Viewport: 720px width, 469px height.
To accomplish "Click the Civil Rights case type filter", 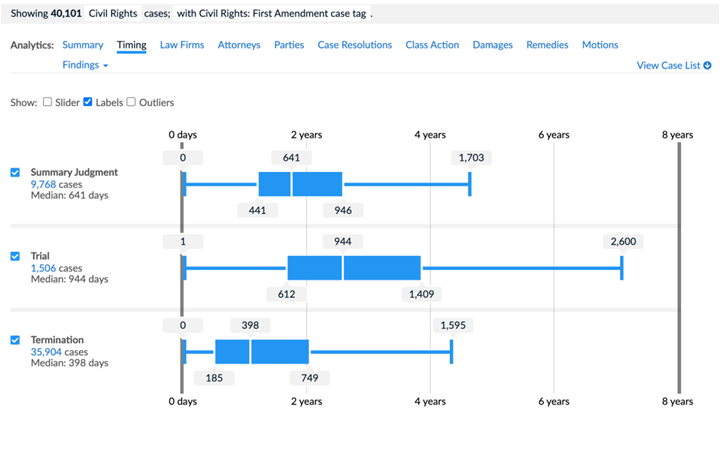I will 113,13.
